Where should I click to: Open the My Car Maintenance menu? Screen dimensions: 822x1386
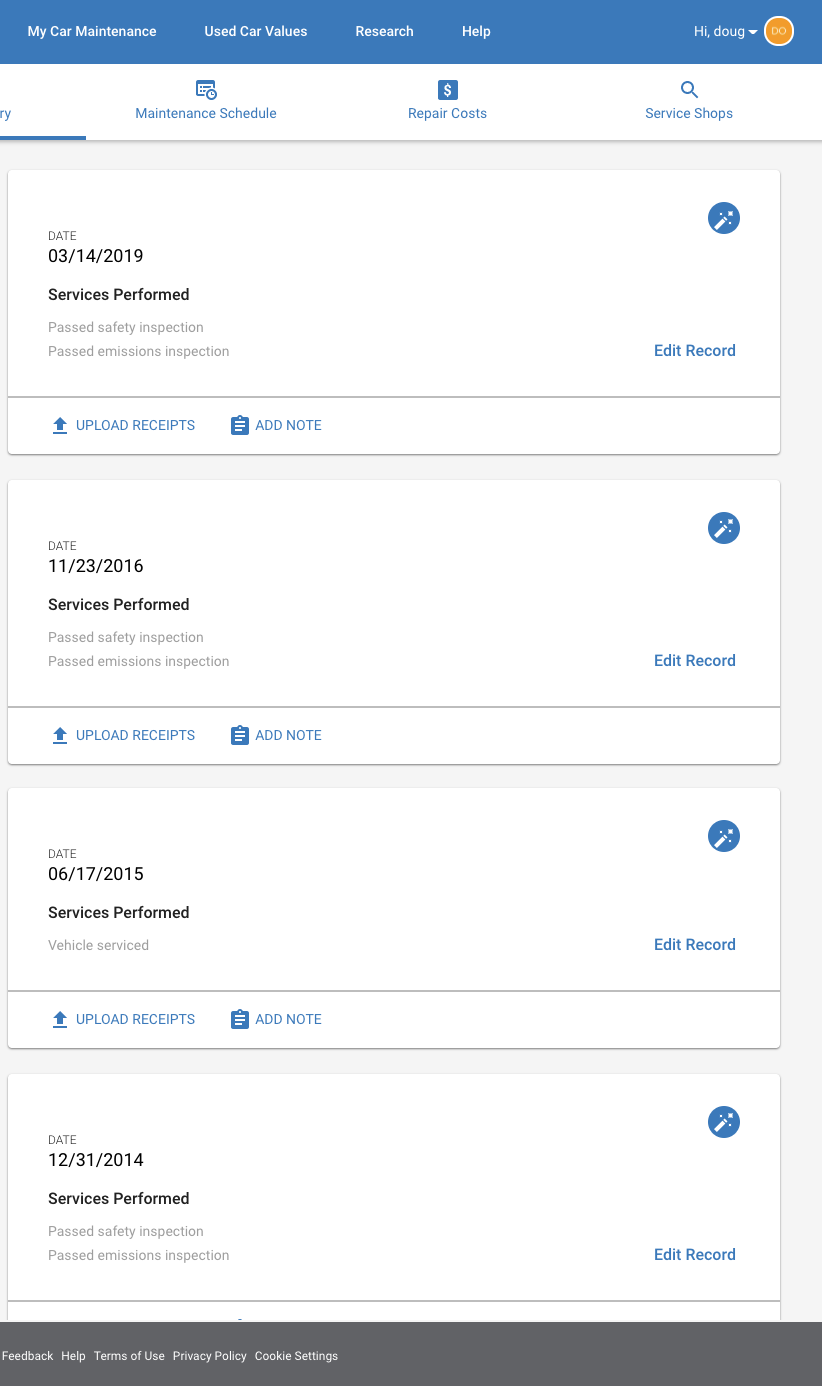coord(92,31)
